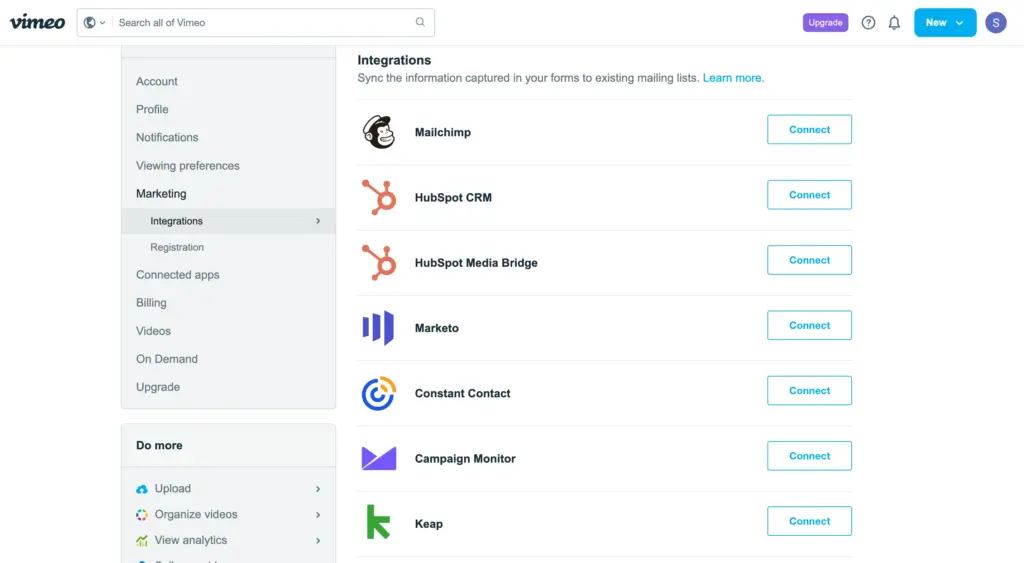Screen dimensions: 1024x563
Task: Connect Campaign Monitor
Action: (809, 456)
